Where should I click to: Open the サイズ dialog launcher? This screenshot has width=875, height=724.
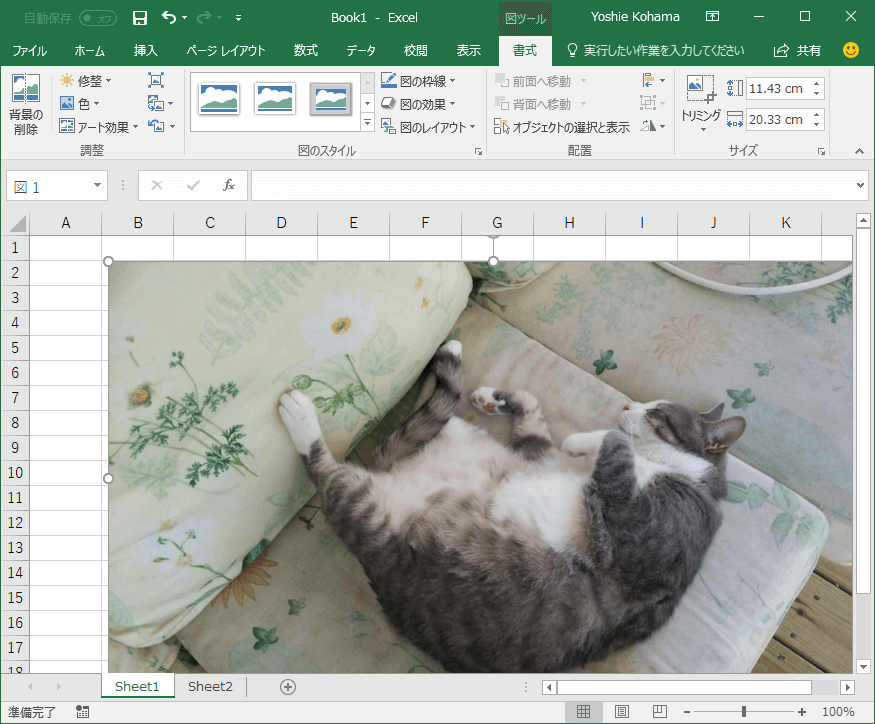tap(821, 151)
